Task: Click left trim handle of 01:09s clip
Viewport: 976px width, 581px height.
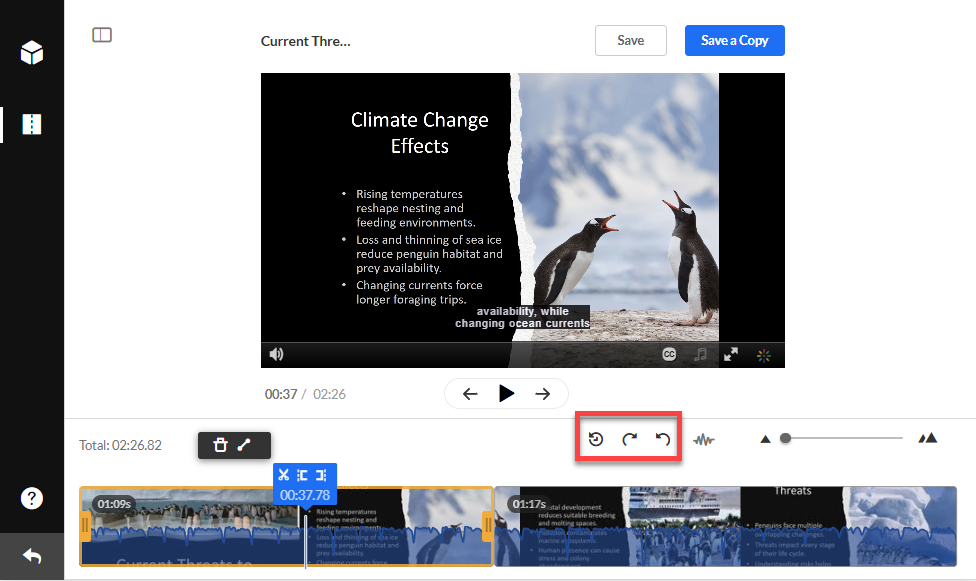Action: coord(85,526)
